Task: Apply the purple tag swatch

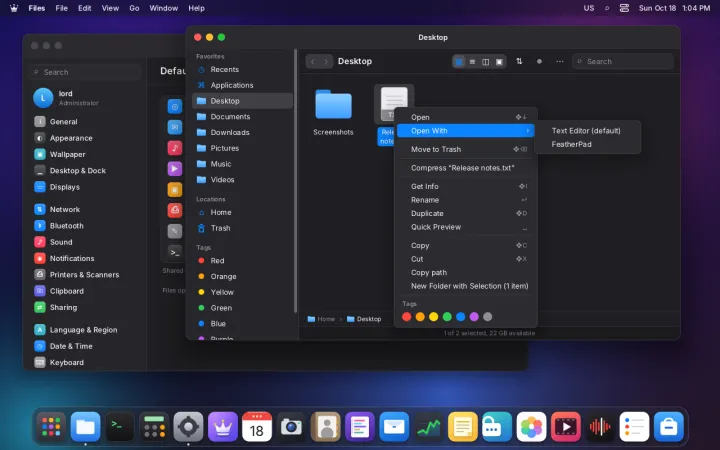Action: 474,316
